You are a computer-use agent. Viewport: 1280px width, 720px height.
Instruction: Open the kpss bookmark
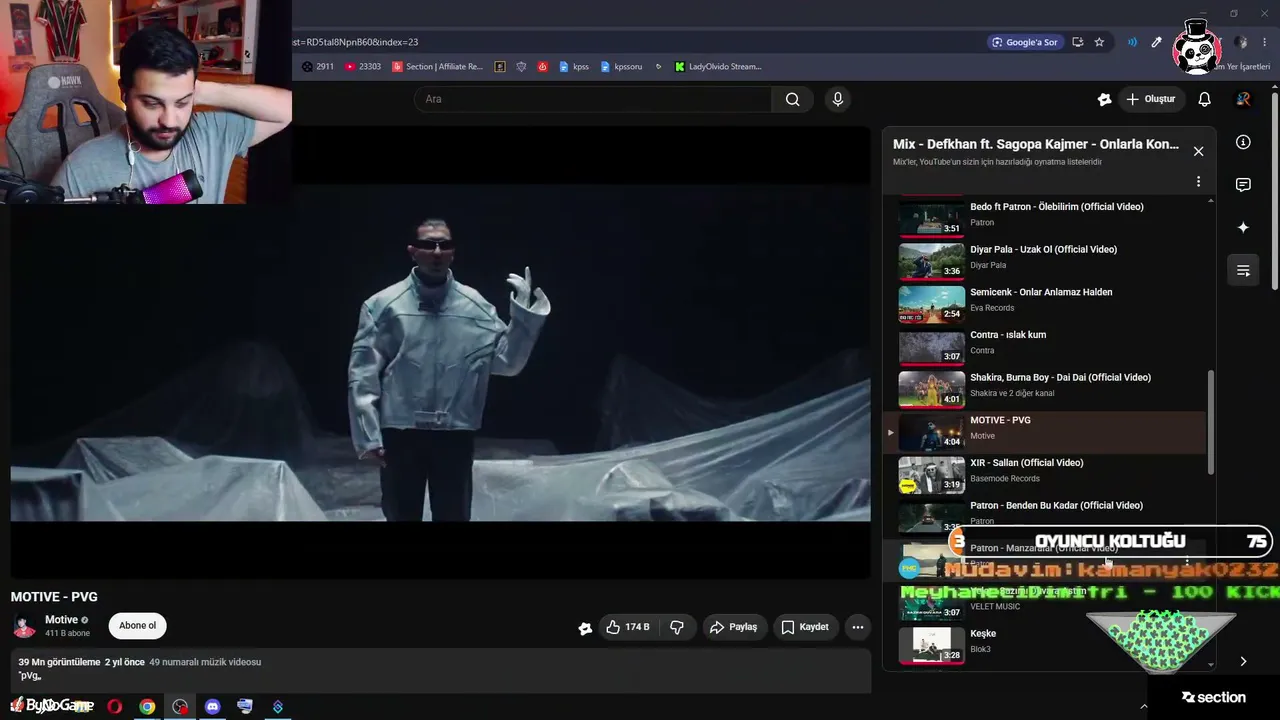[574, 67]
